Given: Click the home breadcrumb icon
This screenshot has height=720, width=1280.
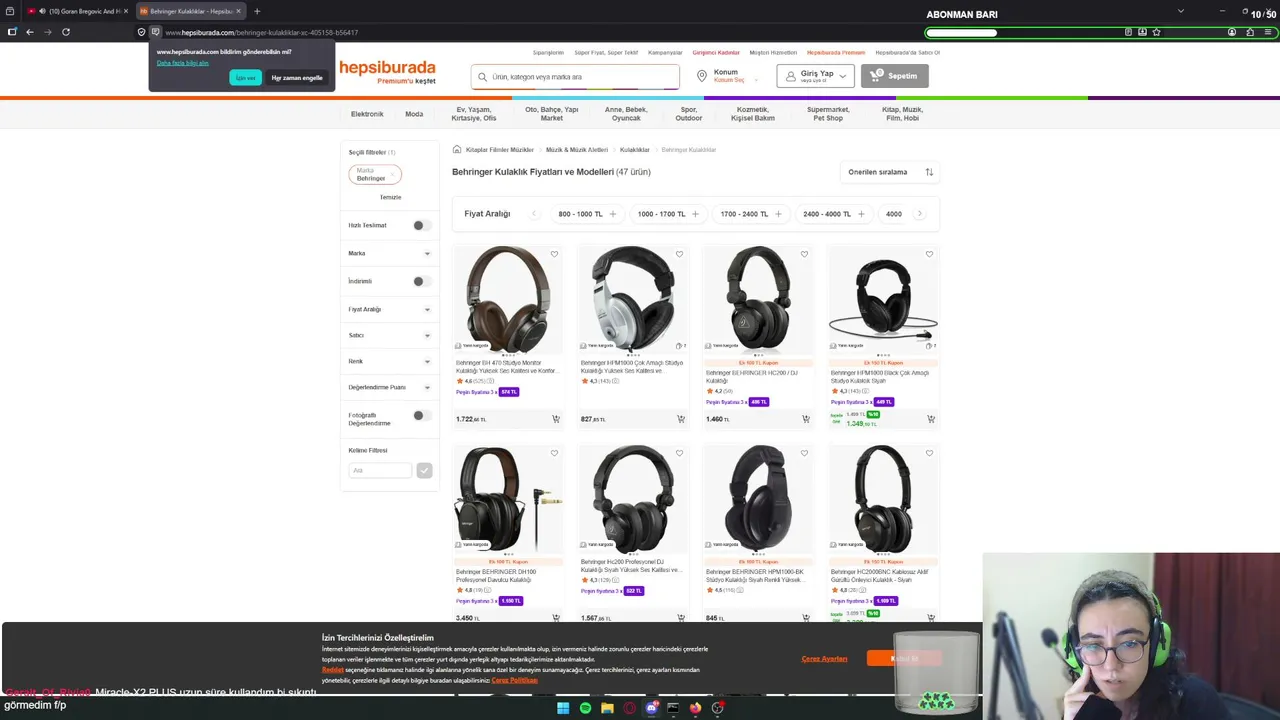Looking at the screenshot, I should (457, 150).
